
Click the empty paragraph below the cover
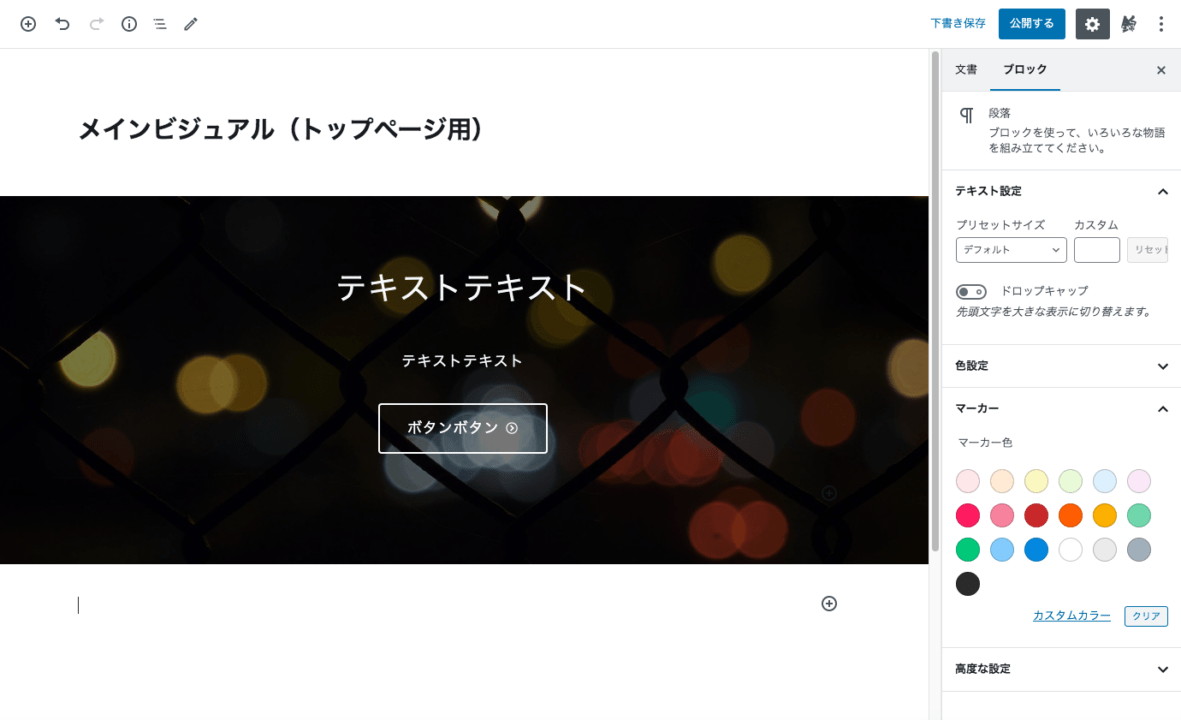coord(444,605)
